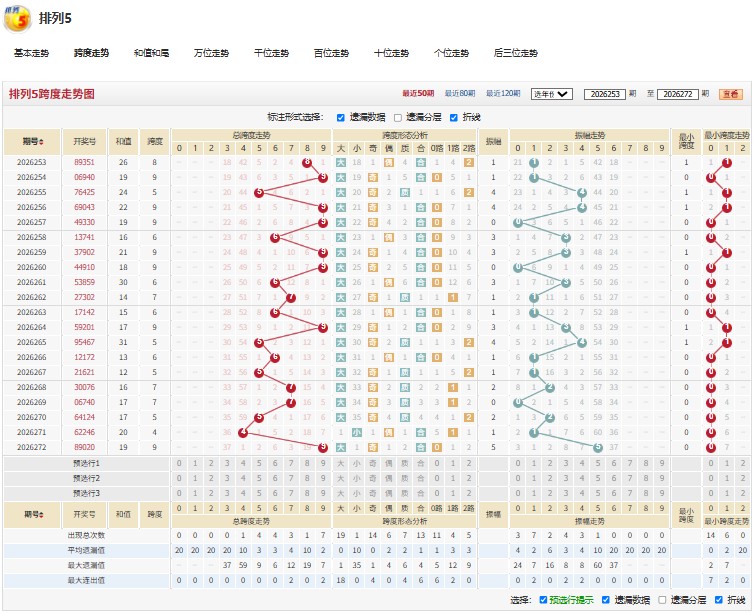Toggle the bottom 遗漏分层 checkbox

(x=662, y=600)
